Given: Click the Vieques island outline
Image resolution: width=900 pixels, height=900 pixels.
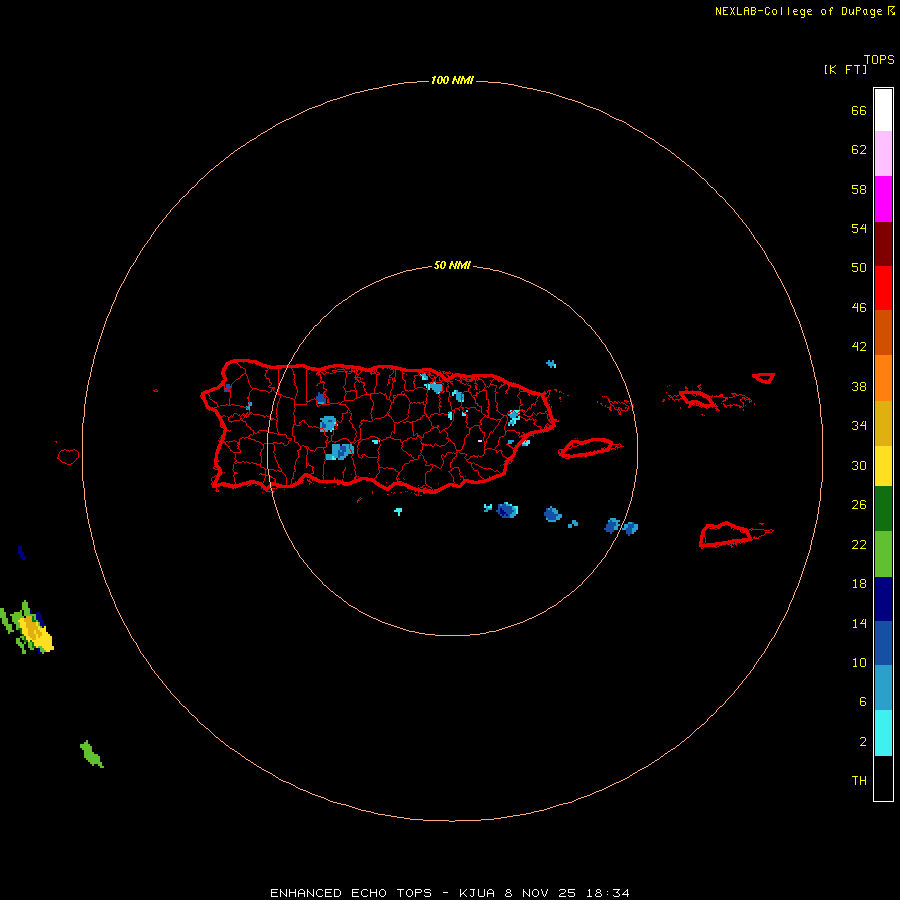Looking at the screenshot, I should tap(589, 447).
